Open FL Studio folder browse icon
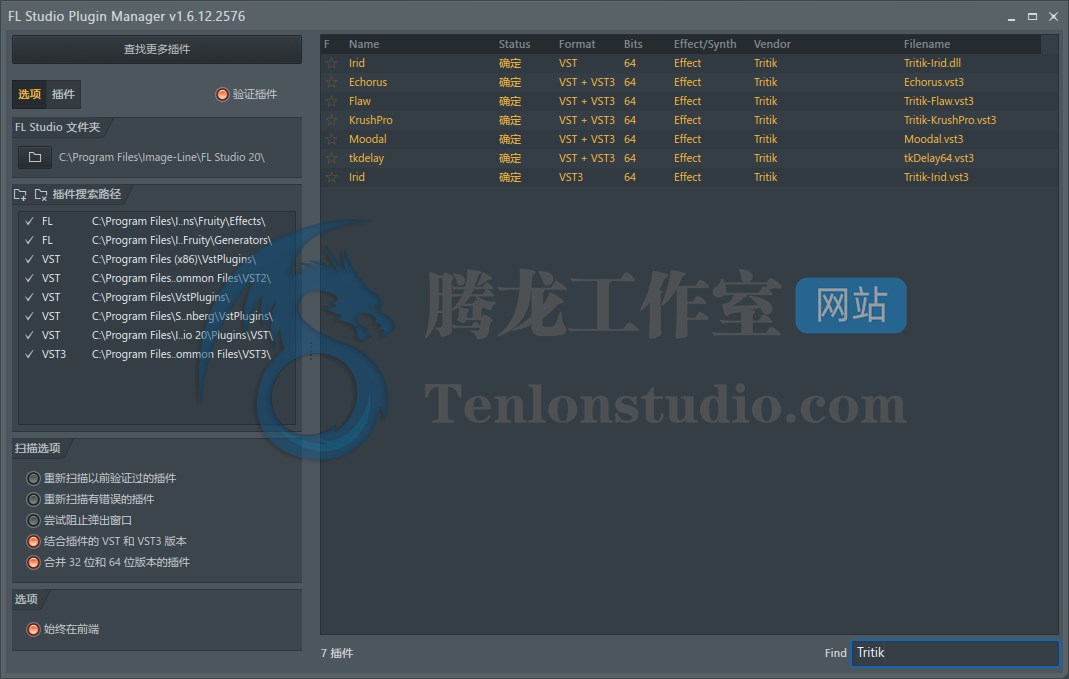This screenshot has height=679, width=1069. click(35, 157)
